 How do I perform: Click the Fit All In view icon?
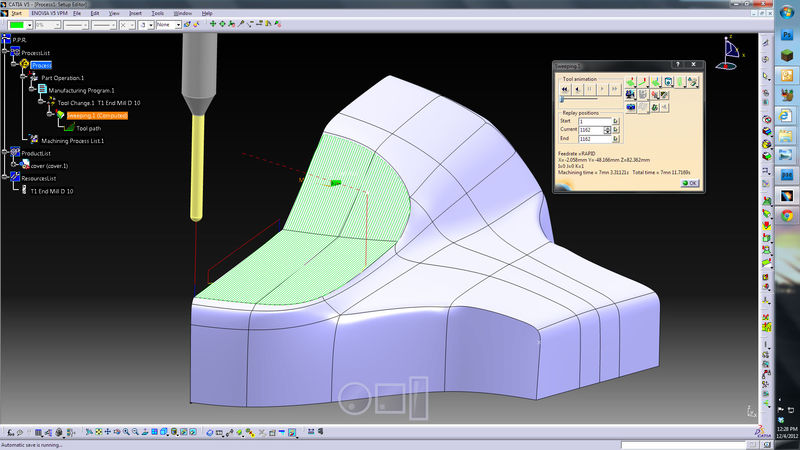[x=98, y=432]
